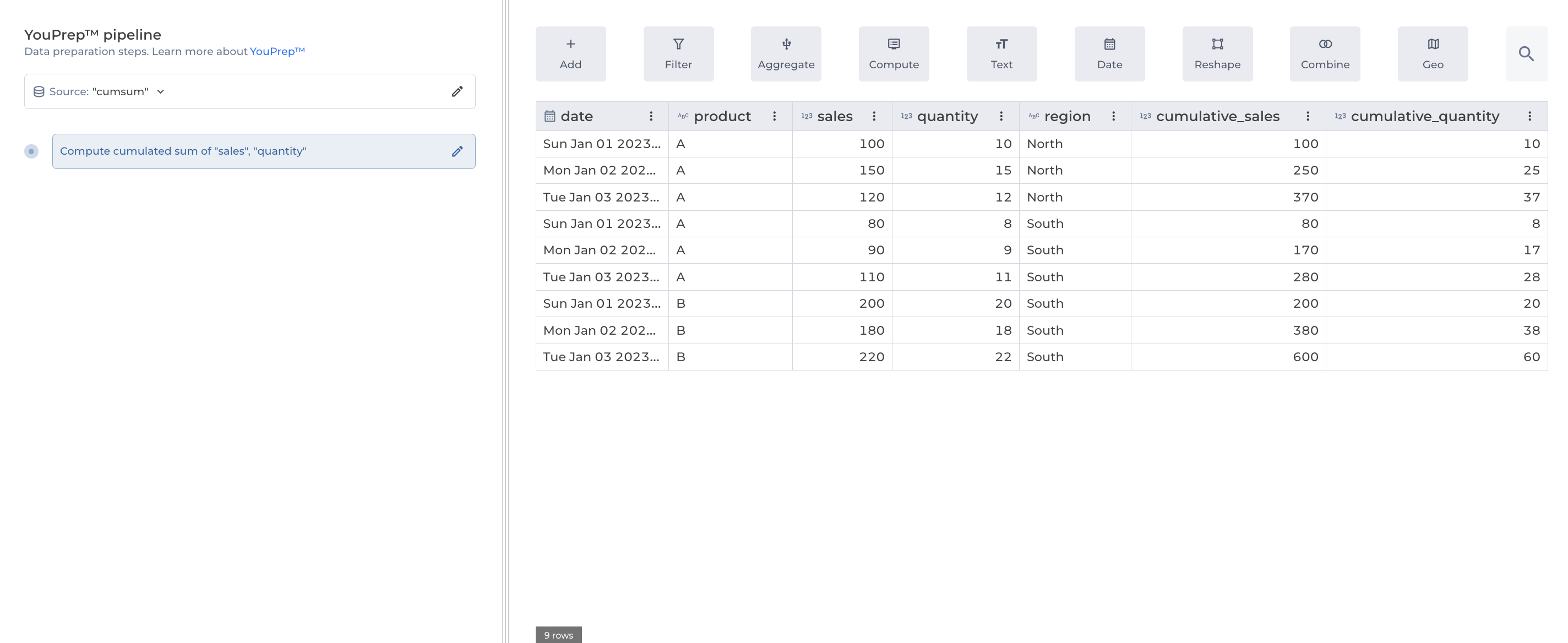Screen dimensions: 1568x643
Task: Edit the cumulated sum step
Action: coord(457,151)
